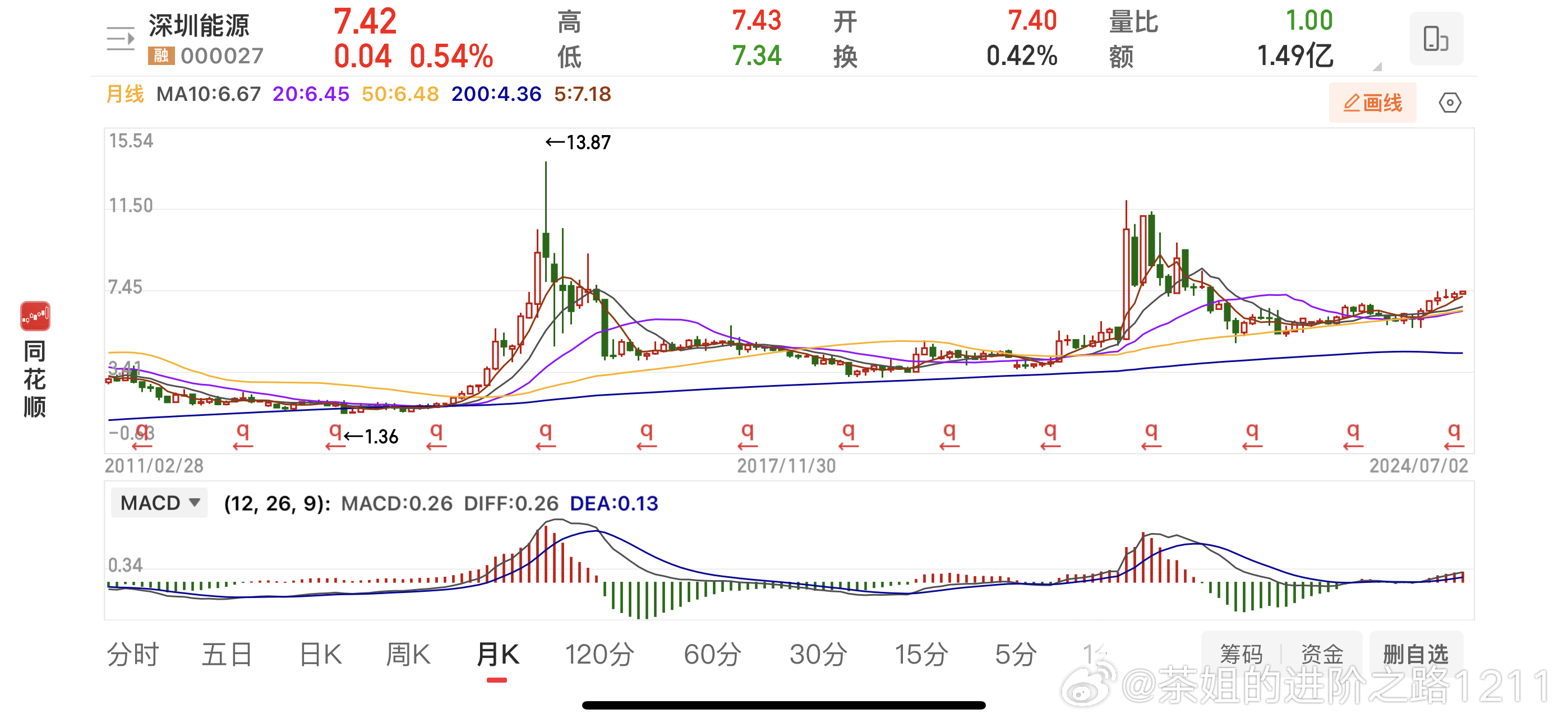Switch to 周K tab
This screenshot has height=723, width=1568.
tap(408, 655)
